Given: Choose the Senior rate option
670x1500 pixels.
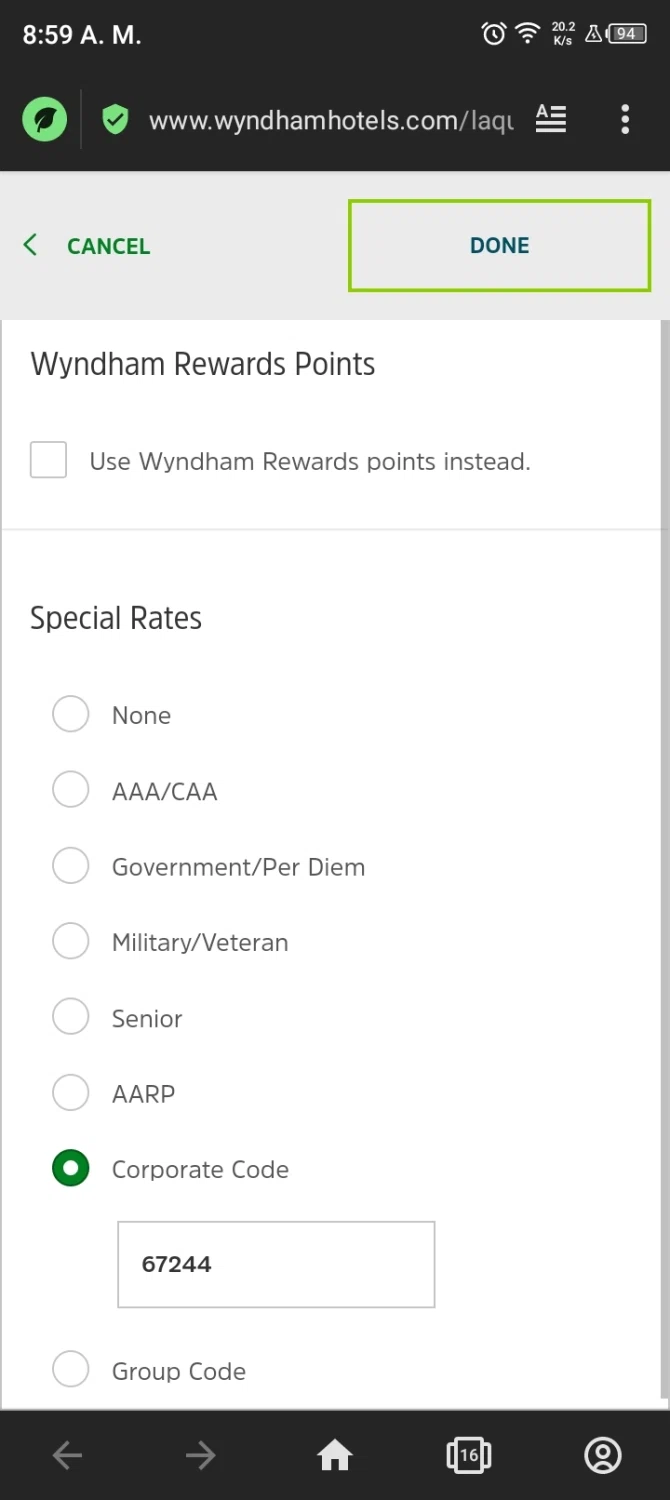Looking at the screenshot, I should click(71, 1018).
